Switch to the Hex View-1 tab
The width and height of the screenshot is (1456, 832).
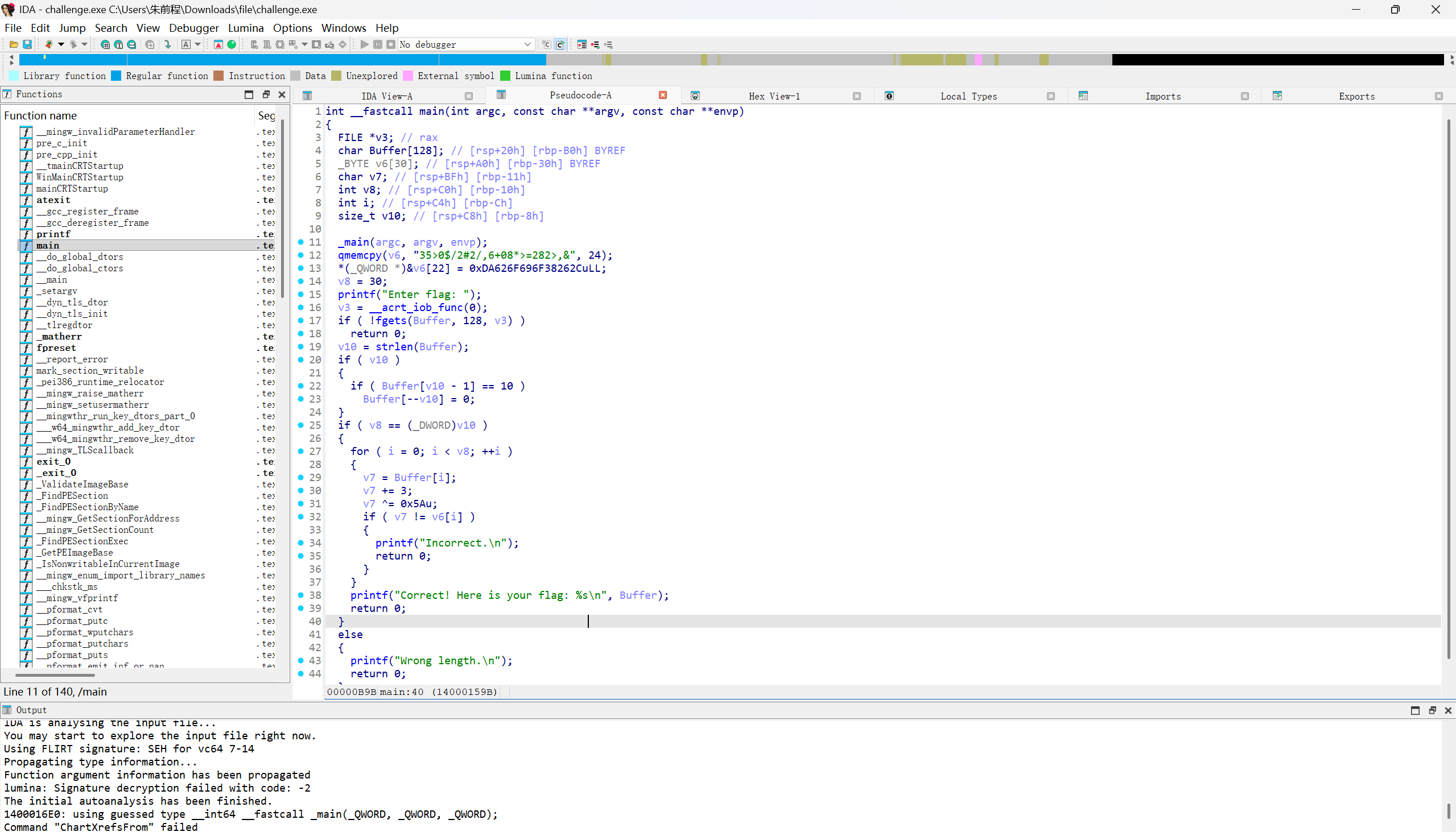pos(773,96)
